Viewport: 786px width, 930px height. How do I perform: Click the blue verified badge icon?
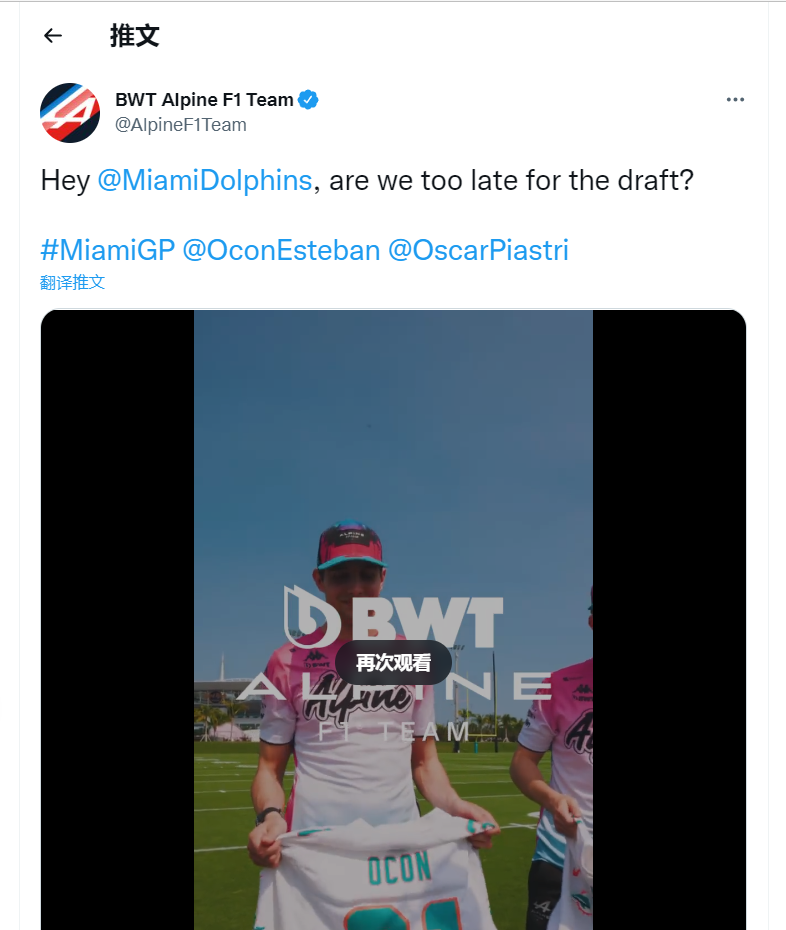click(309, 99)
